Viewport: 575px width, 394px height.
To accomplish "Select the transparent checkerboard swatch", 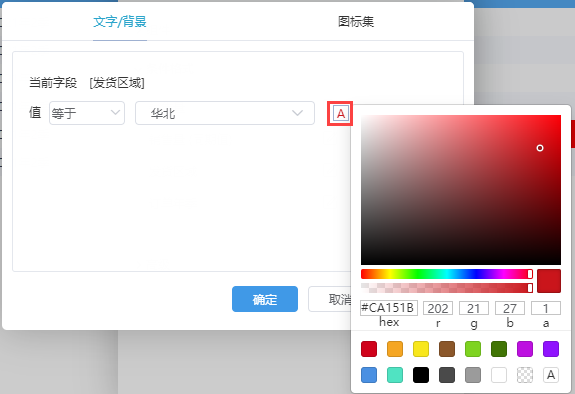I will [525, 375].
